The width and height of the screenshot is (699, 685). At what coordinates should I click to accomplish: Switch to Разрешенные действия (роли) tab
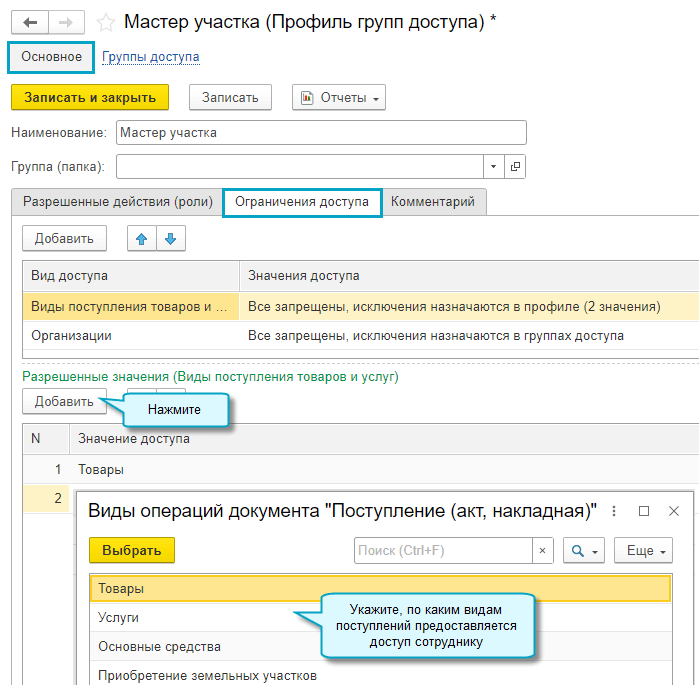(118, 202)
